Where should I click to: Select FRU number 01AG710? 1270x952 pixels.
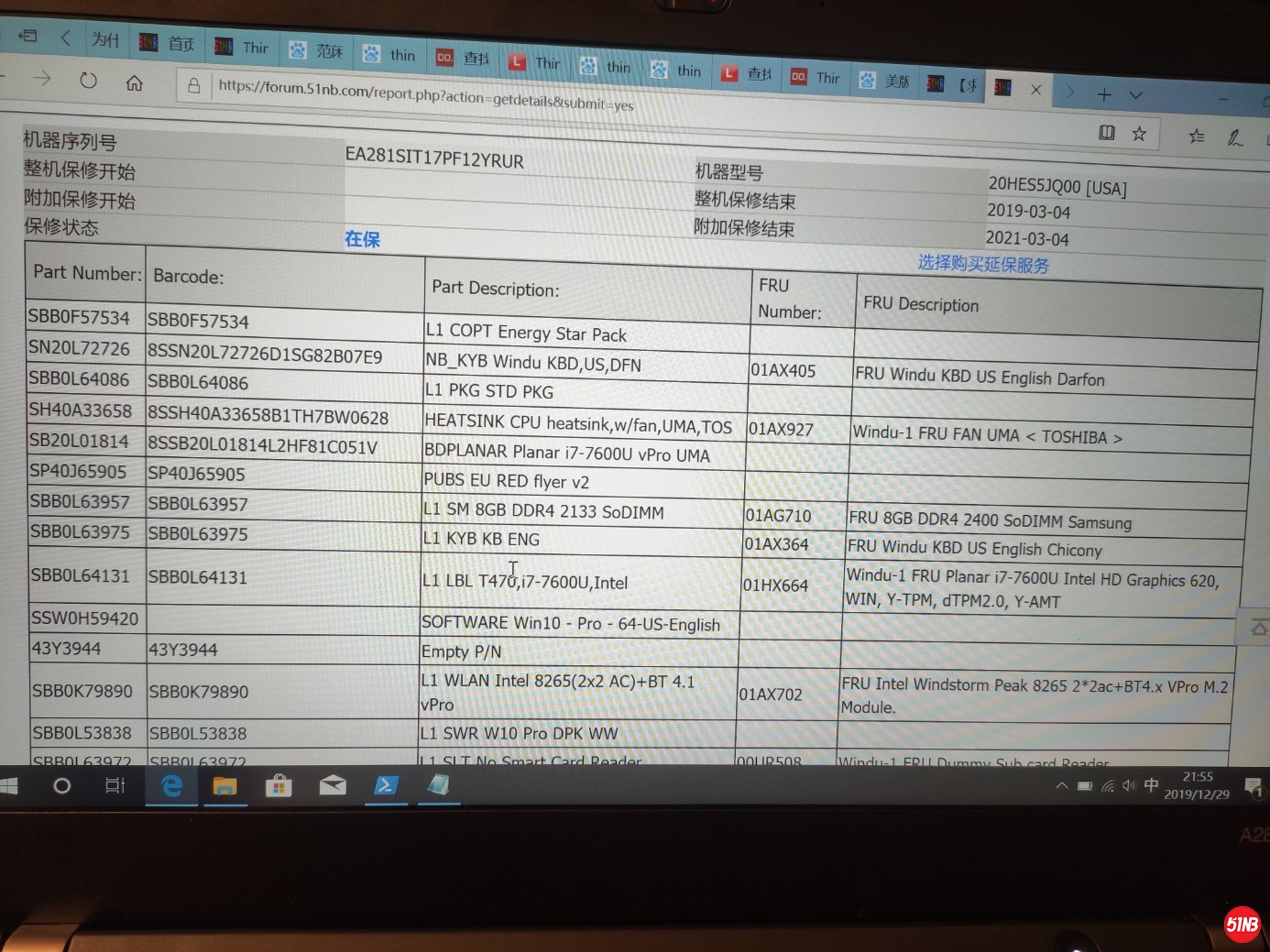click(x=778, y=516)
